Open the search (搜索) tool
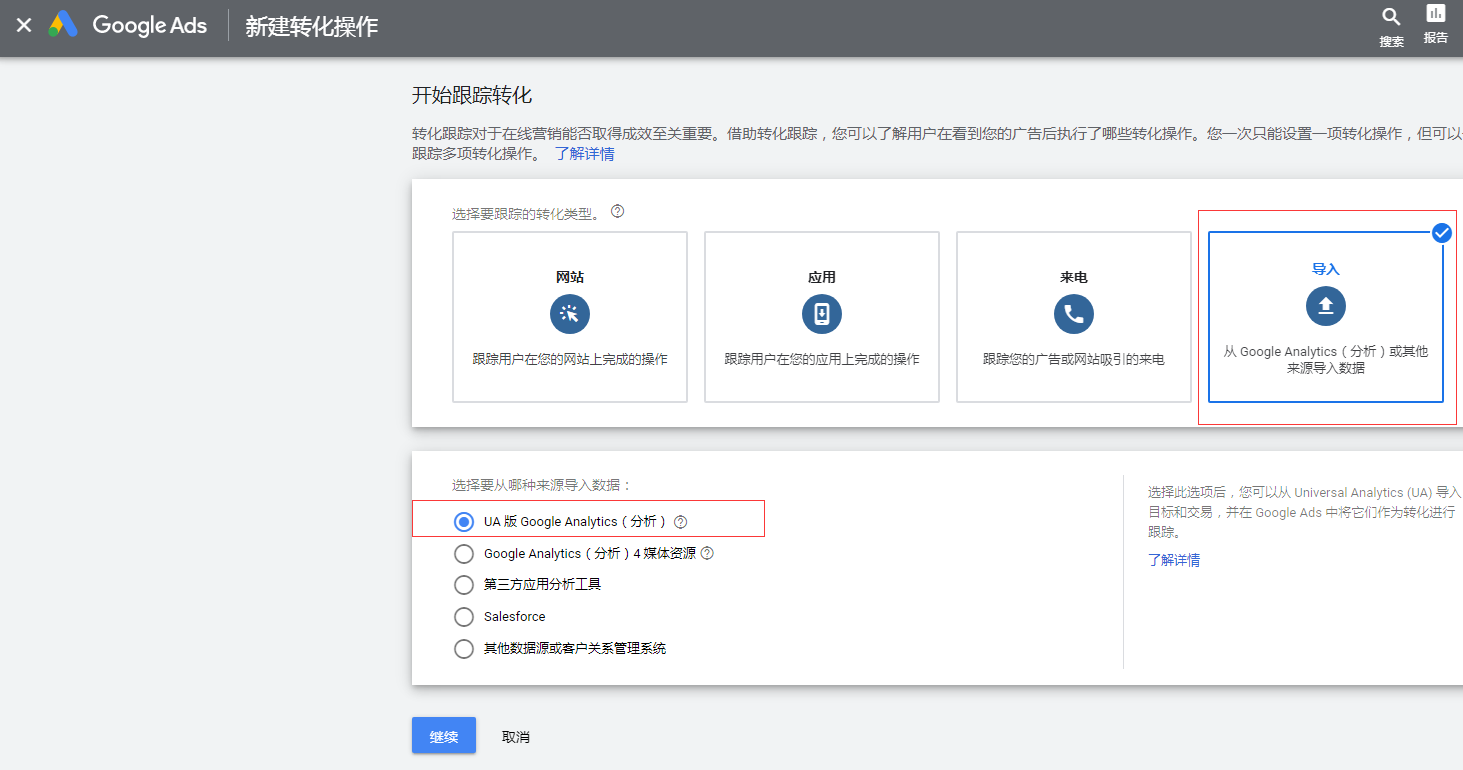Viewport: 1463px width, 770px height. click(1391, 27)
